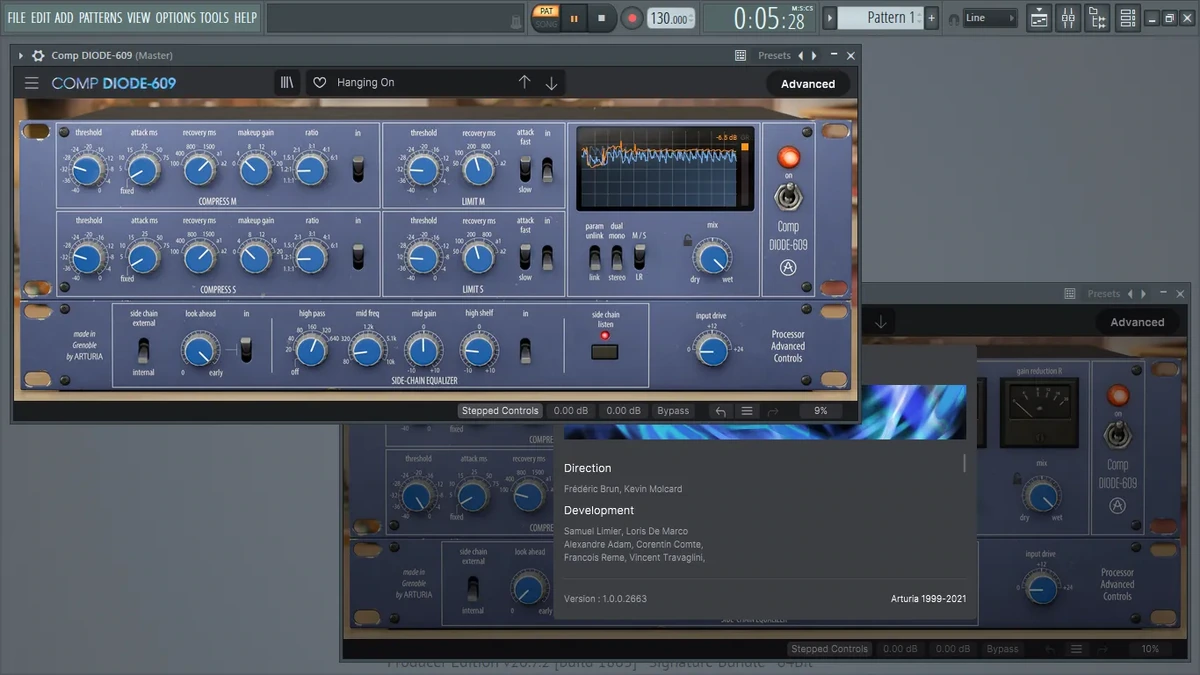Open 10% zoom dropdown in back window
Viewport: 1200px width, 675px height.
[1150, 649]
